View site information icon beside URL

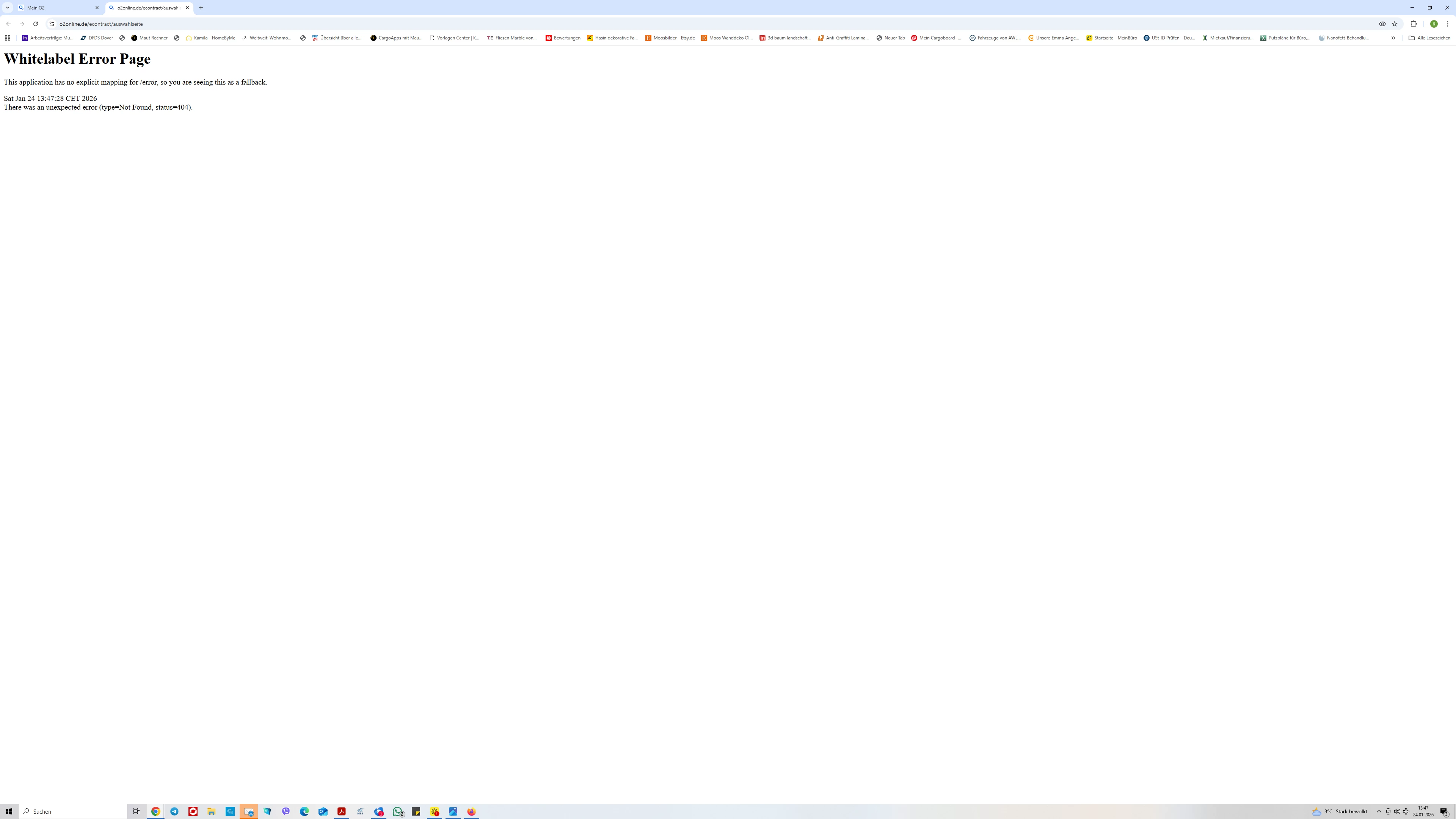click(x=52, y=24)
